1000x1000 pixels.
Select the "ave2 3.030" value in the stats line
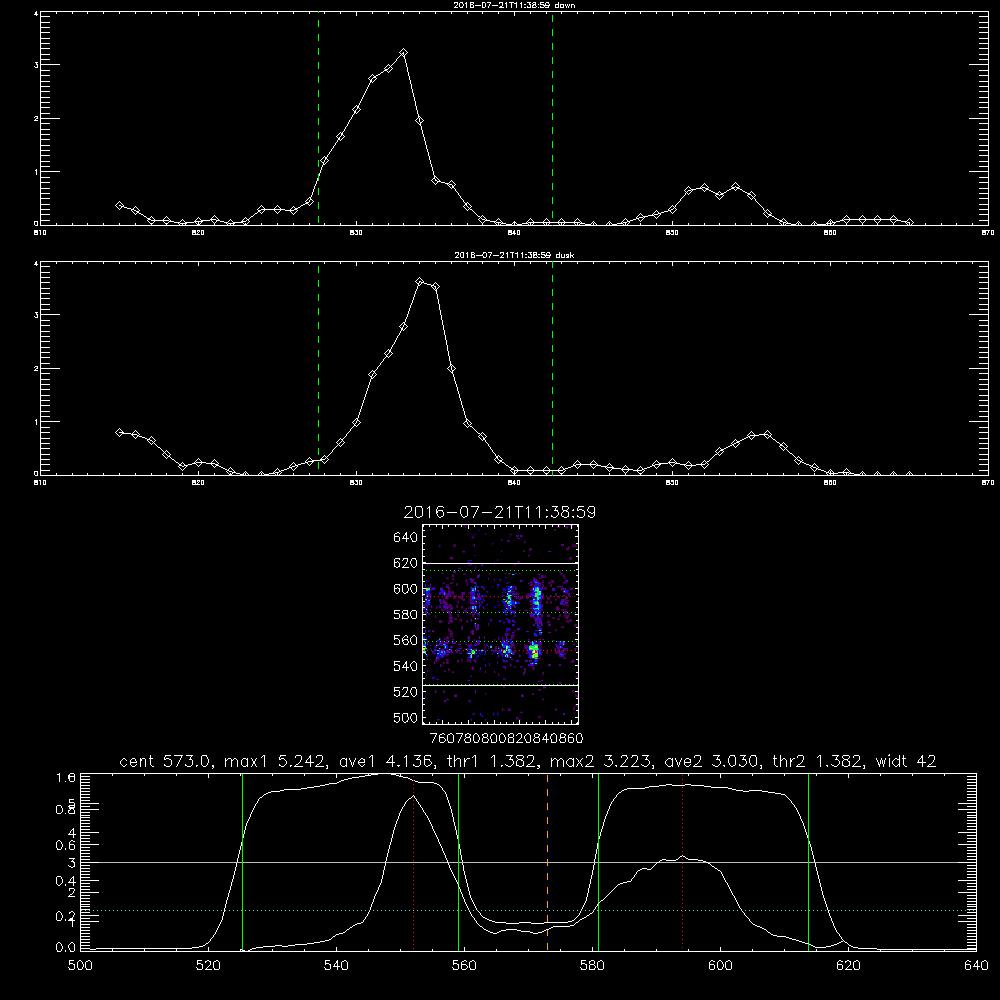tap(710, 761)
